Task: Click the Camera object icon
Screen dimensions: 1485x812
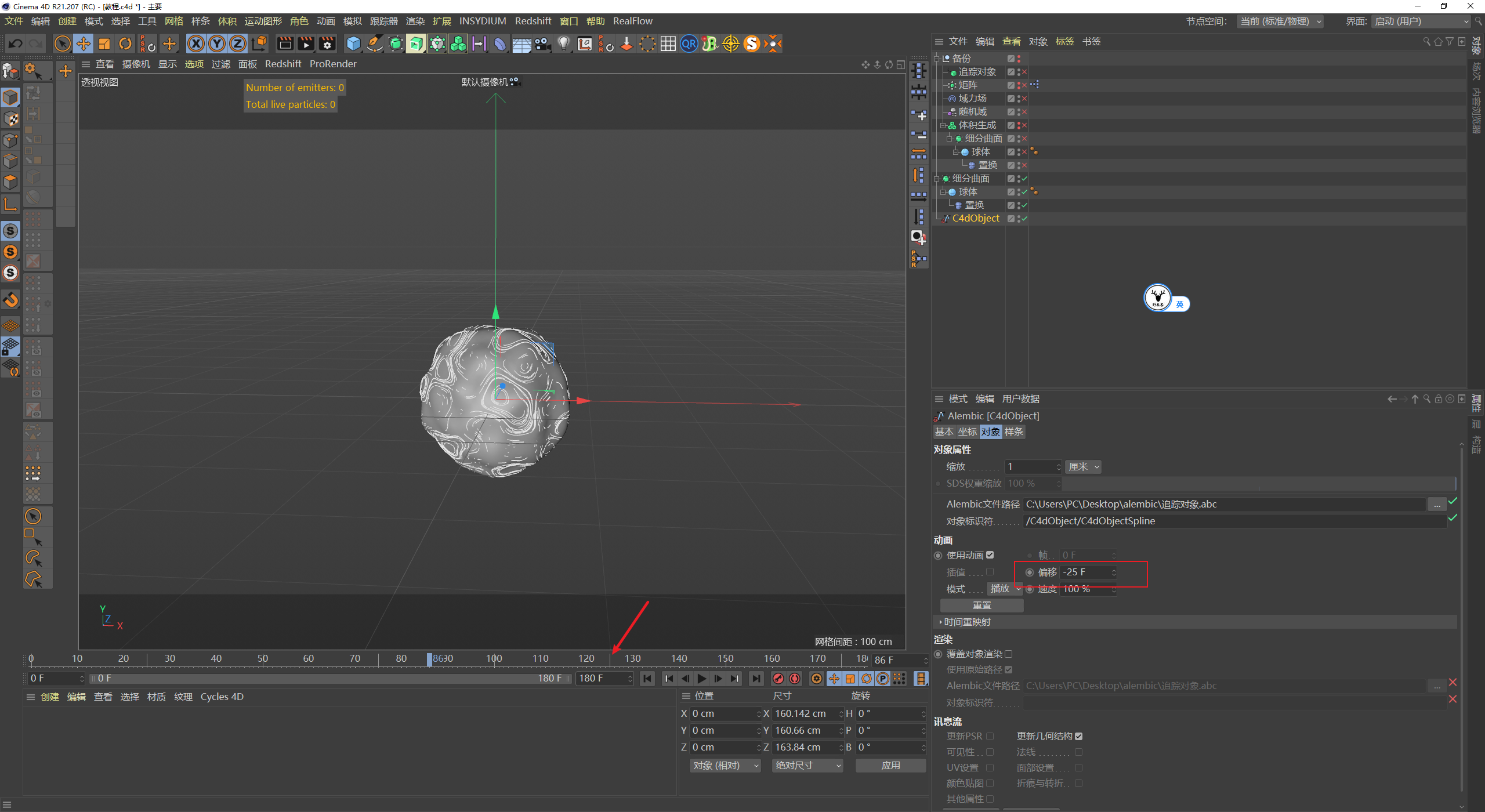Action: click(x=542, y=43)
